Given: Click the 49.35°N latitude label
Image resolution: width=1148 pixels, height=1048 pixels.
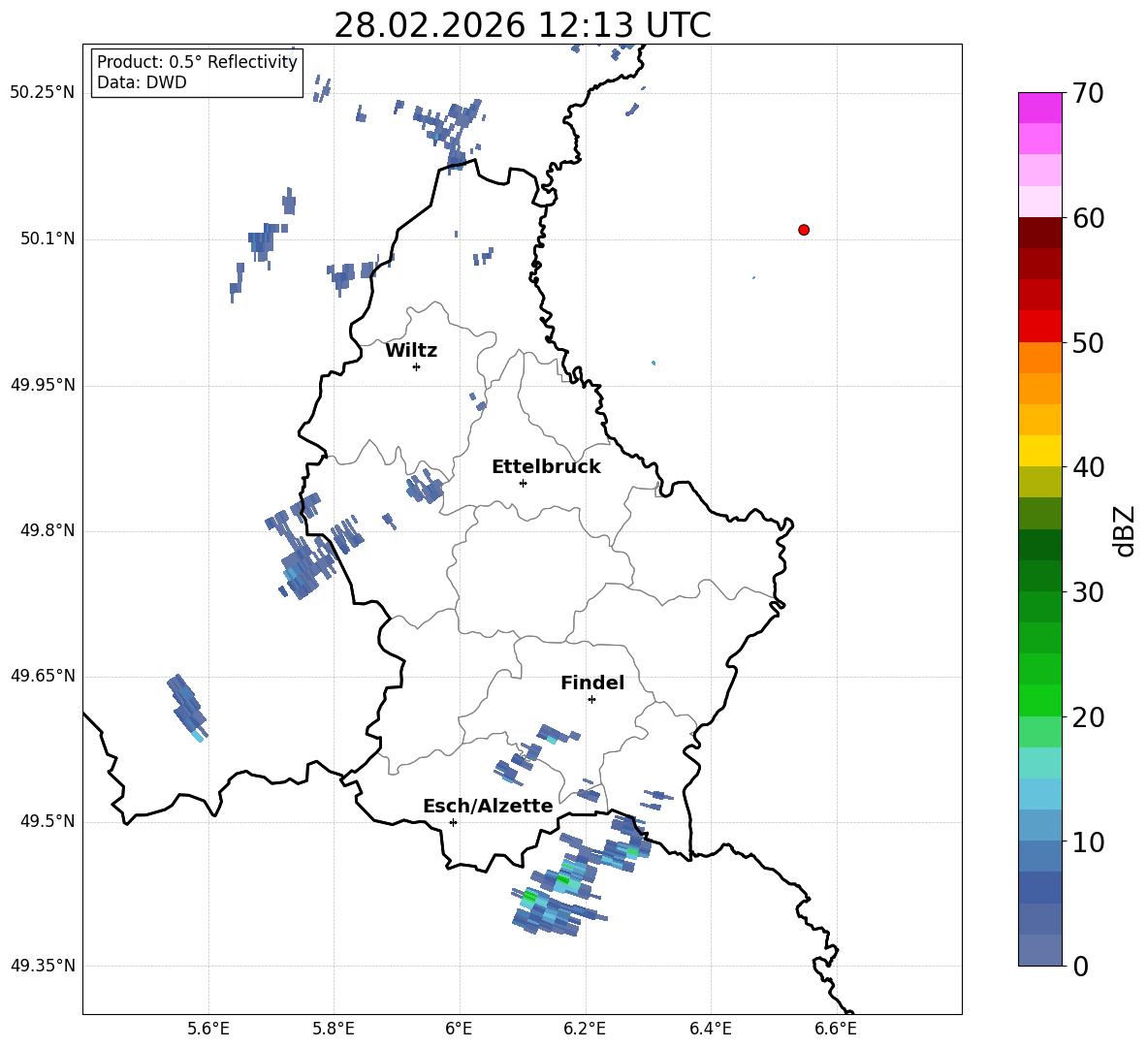Looking at the screenshot, I should 43,966.
